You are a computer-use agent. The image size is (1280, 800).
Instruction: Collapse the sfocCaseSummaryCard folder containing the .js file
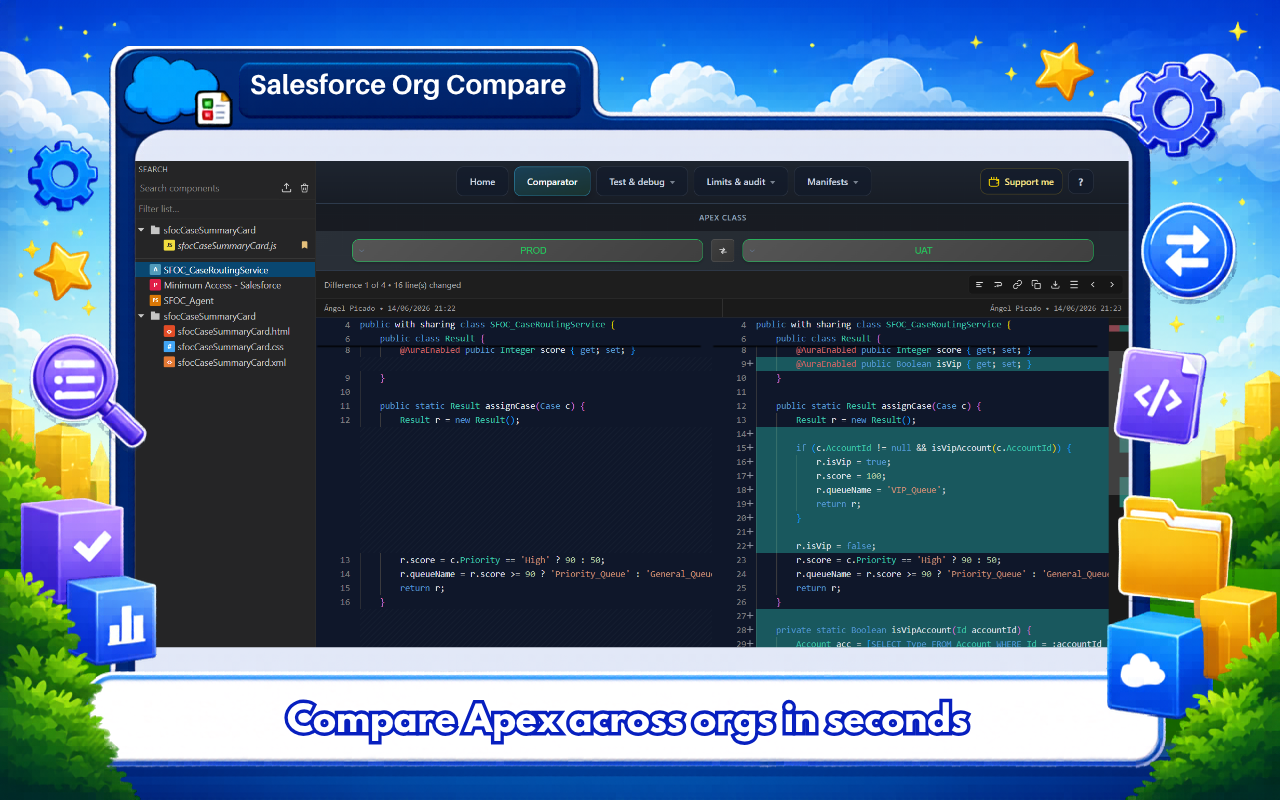point(142,230)
